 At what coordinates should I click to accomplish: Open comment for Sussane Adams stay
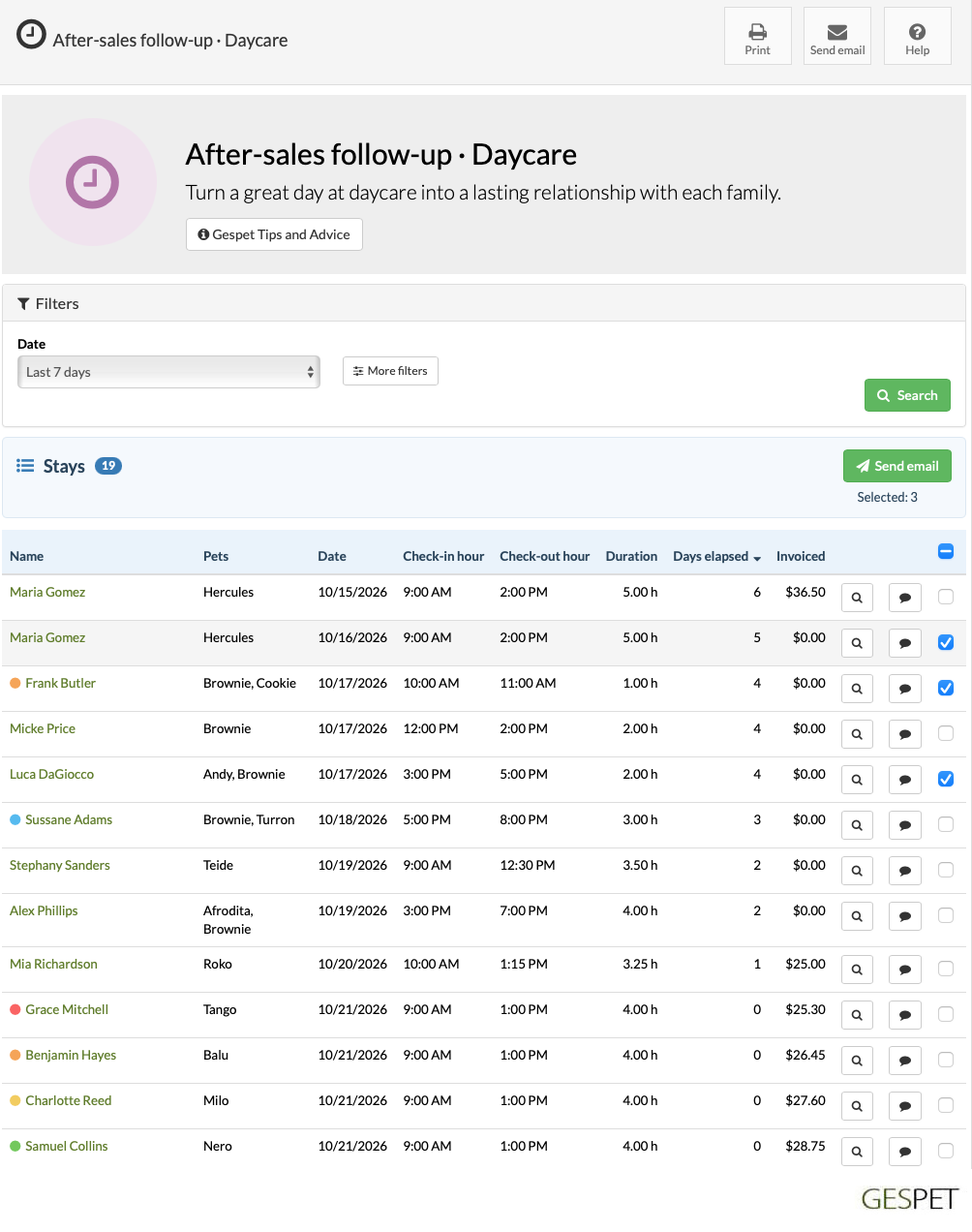click(904, 825)
